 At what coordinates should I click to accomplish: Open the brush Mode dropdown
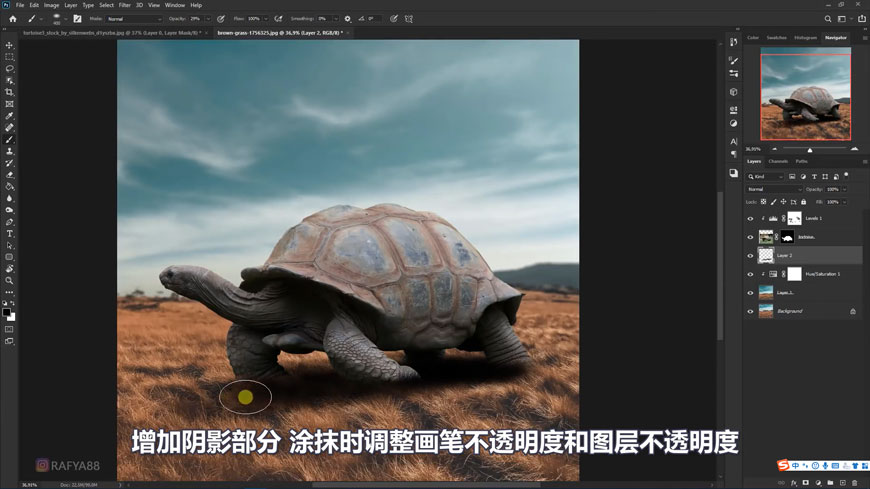[x=133, y=19]
